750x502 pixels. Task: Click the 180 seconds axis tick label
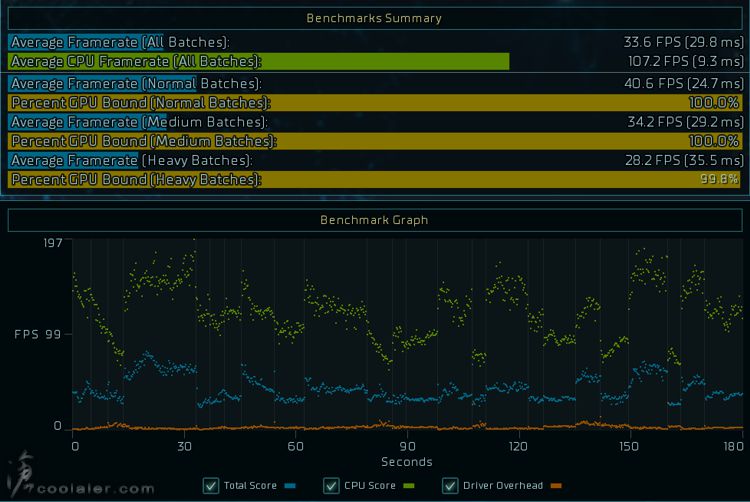click(x=734, y=447)
